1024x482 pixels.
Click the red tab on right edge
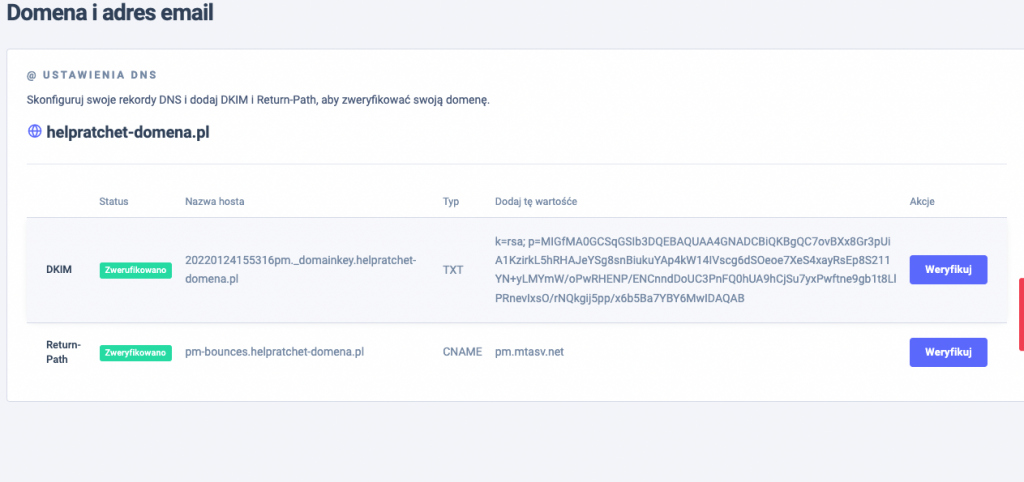coord(1020,315)
